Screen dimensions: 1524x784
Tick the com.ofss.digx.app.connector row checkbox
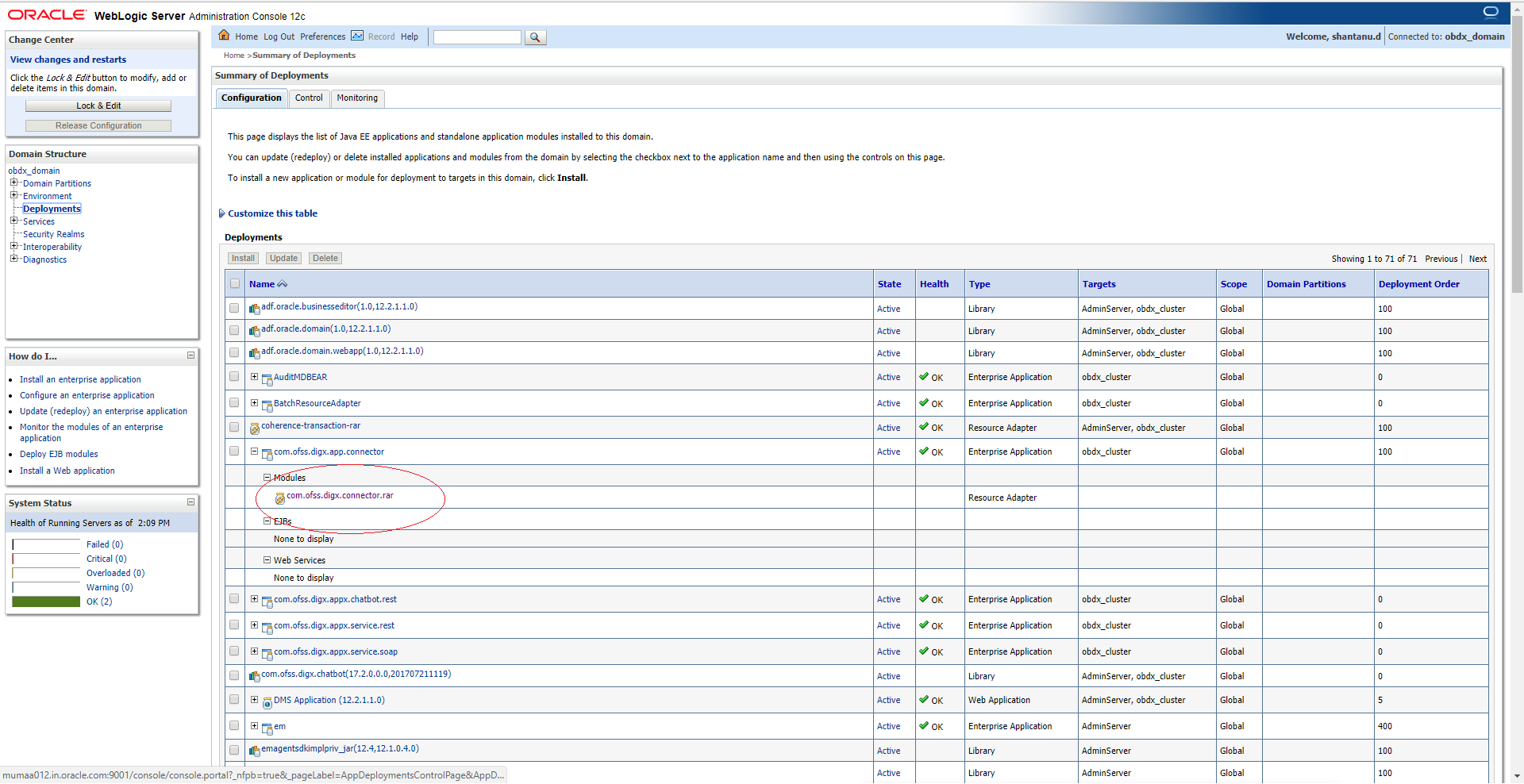(x=234, y=451)
